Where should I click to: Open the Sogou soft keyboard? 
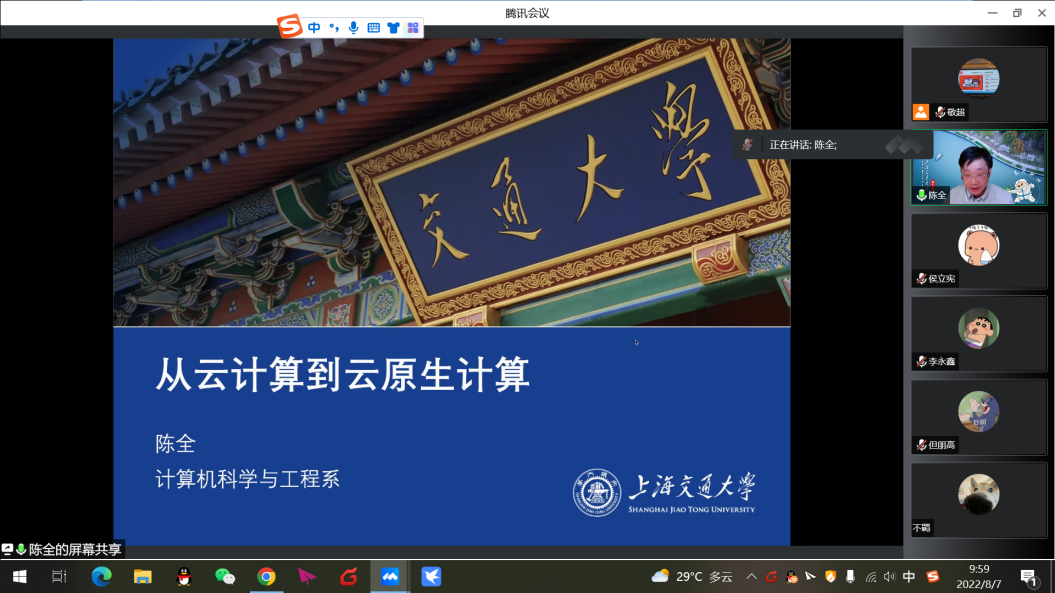click(x=373, y=28)
